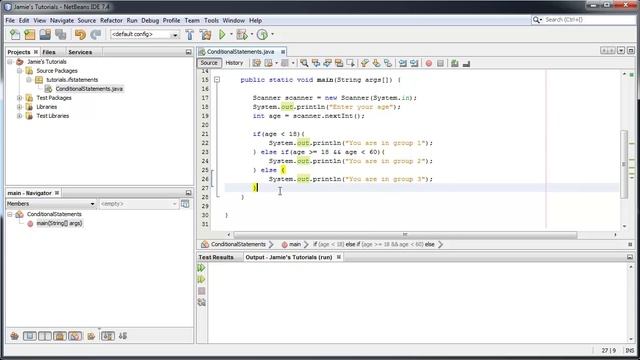
Task: Toggle Show Inherited Members in the Navigator filters
Action: point(15,336)
